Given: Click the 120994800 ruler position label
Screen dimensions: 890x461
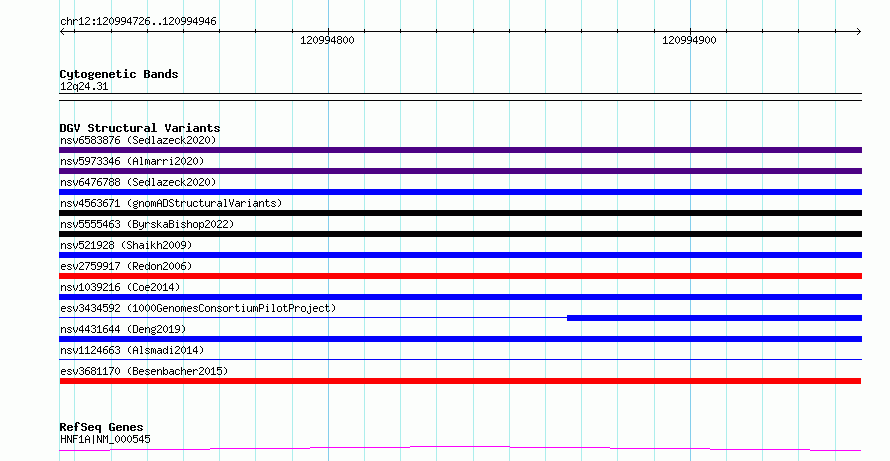Looking at the screenshot, I should tap(327, 40).
